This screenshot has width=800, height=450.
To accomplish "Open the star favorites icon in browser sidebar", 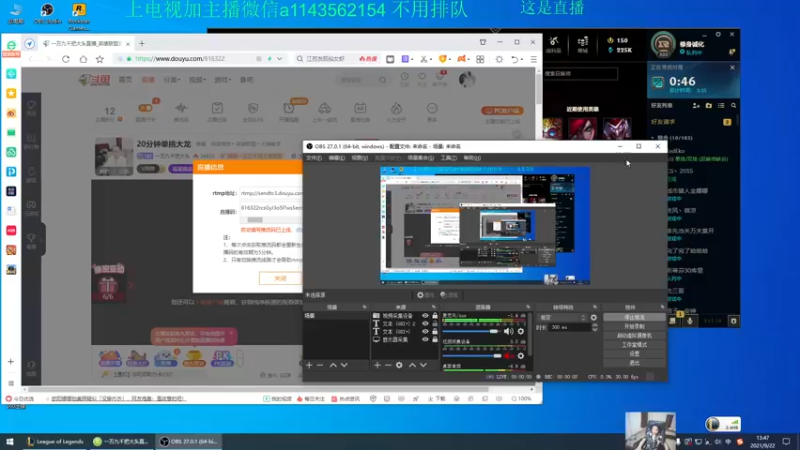I will (x=11, y=93).
